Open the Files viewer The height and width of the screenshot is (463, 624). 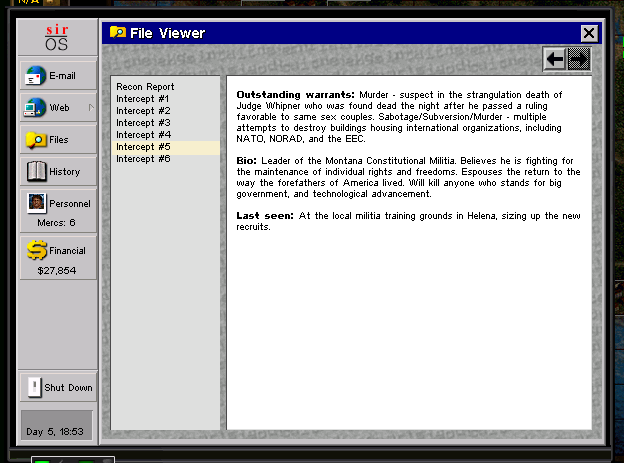pos(58,139)
